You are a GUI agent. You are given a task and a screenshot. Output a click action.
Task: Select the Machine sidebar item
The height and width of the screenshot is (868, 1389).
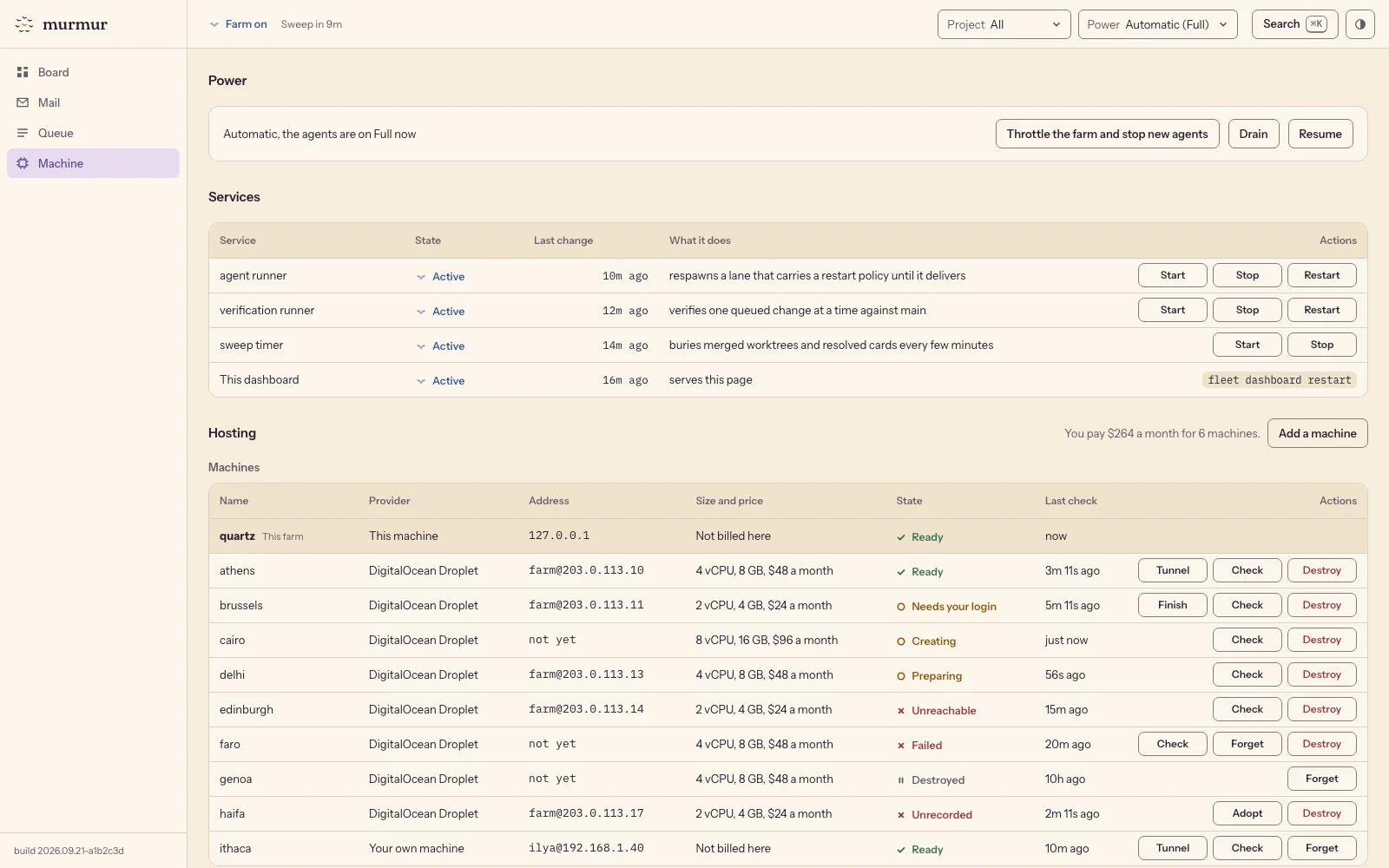[x=93, y=163]
